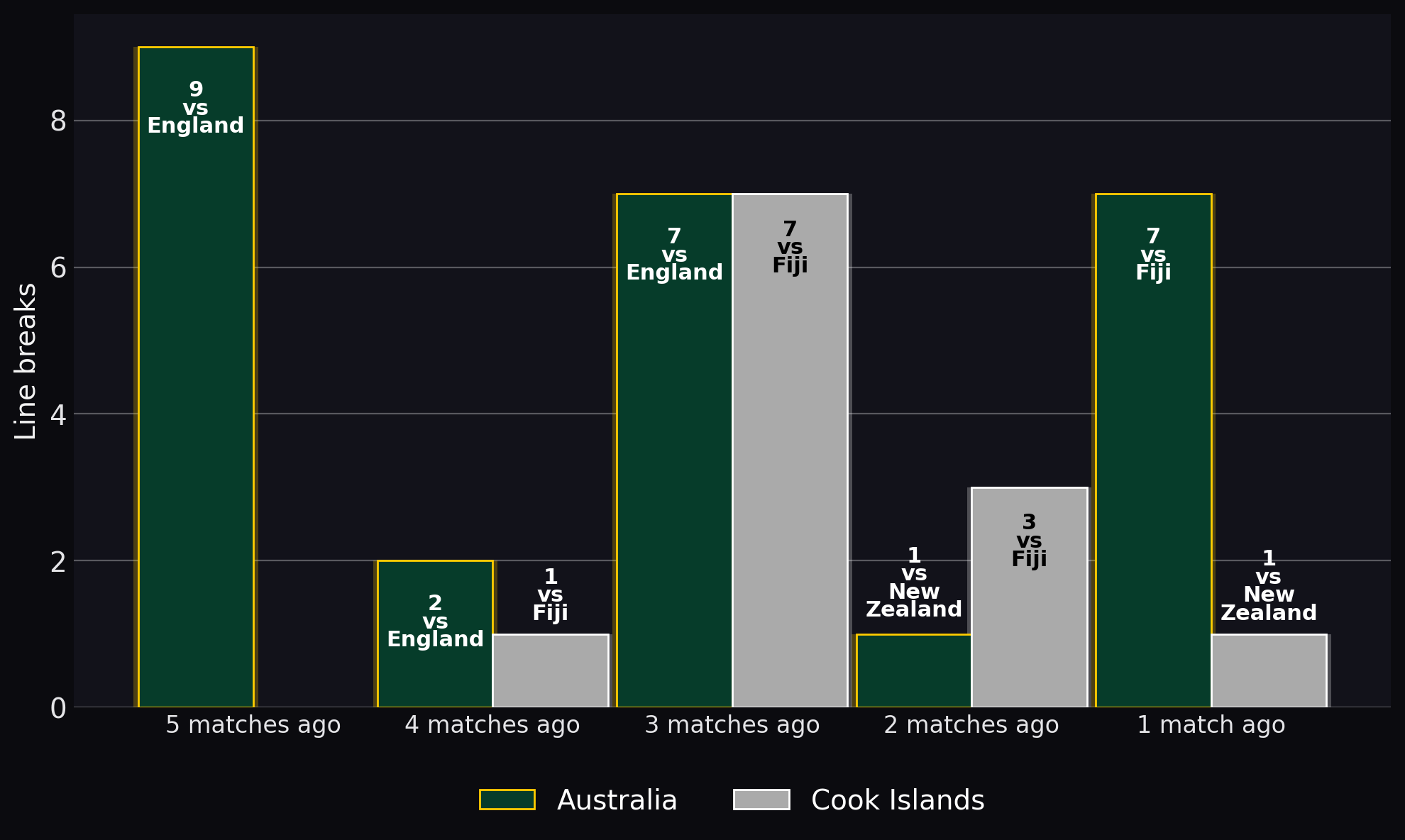This screenshot has height=840, width=1405.
Task: Click Cook Islands' 7 vs Fiji bar
Action: [790, 451]
